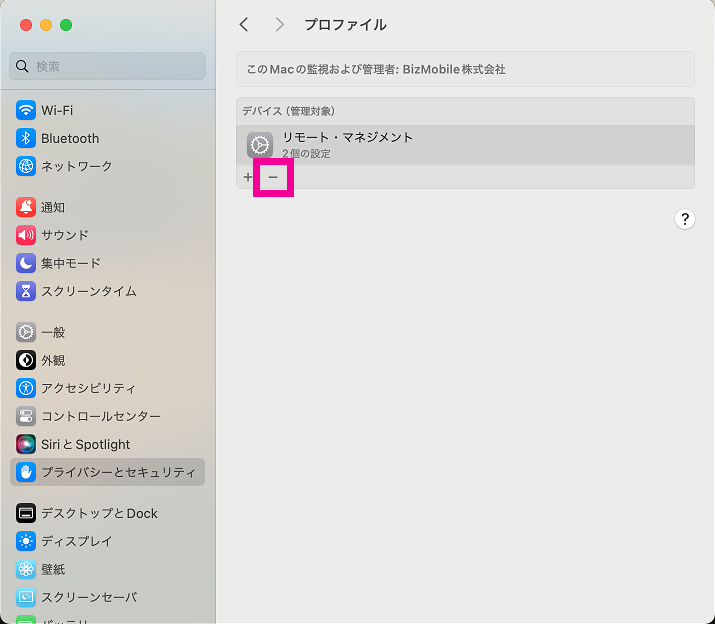Open アクセシビリティ settings
This screenshot has height=624, width=715.
pyautogui.click(x=88, y=388)
